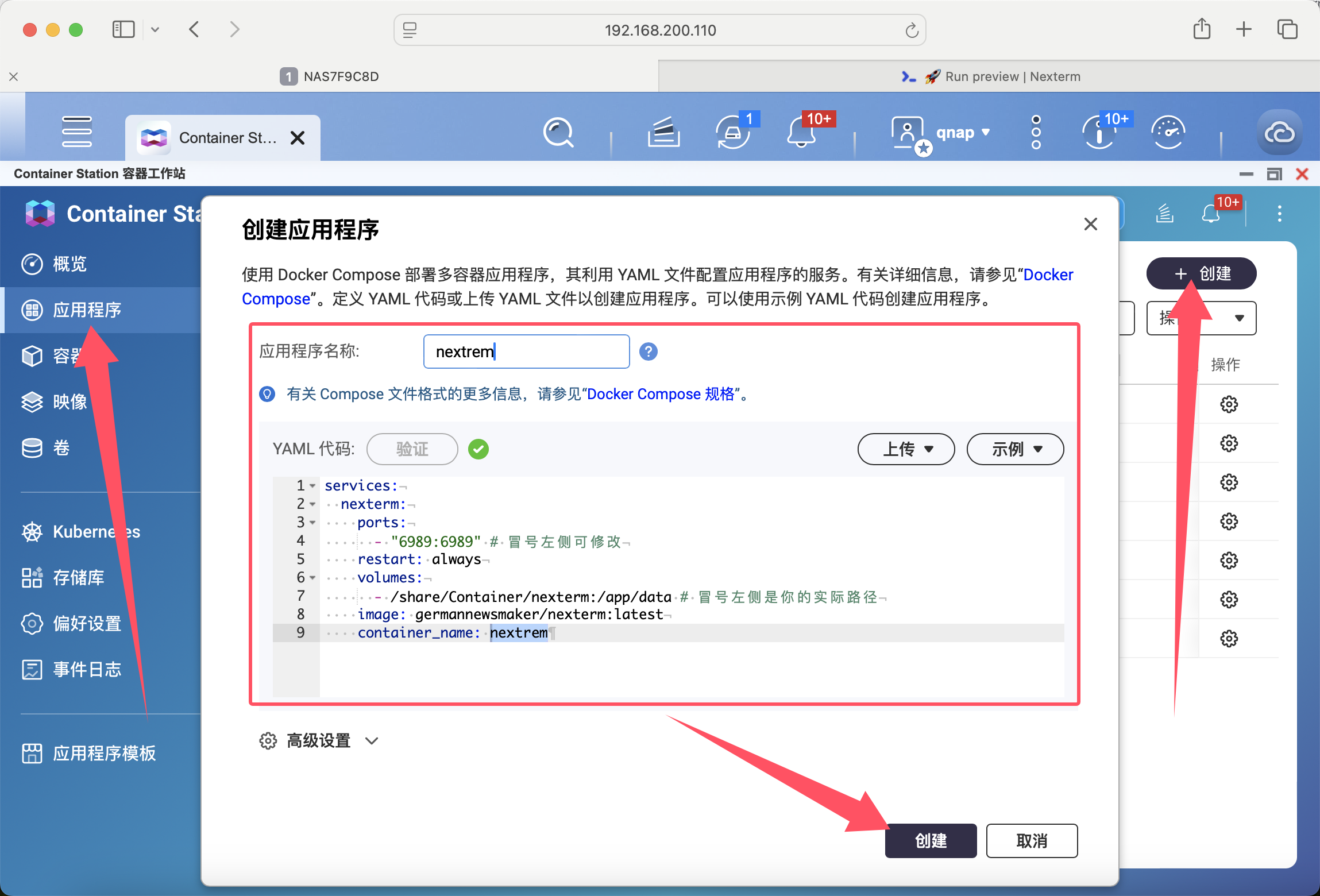Click the container_name line in YAML editor
Image resolution: width=1320 pixels, height=896 pixels.
coord(692,633)
